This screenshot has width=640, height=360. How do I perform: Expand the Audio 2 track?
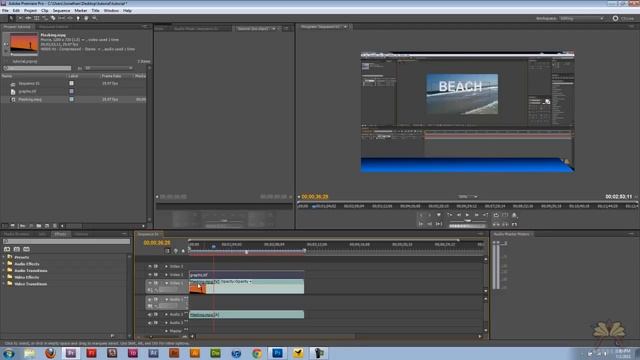click(x=166, y=314)
